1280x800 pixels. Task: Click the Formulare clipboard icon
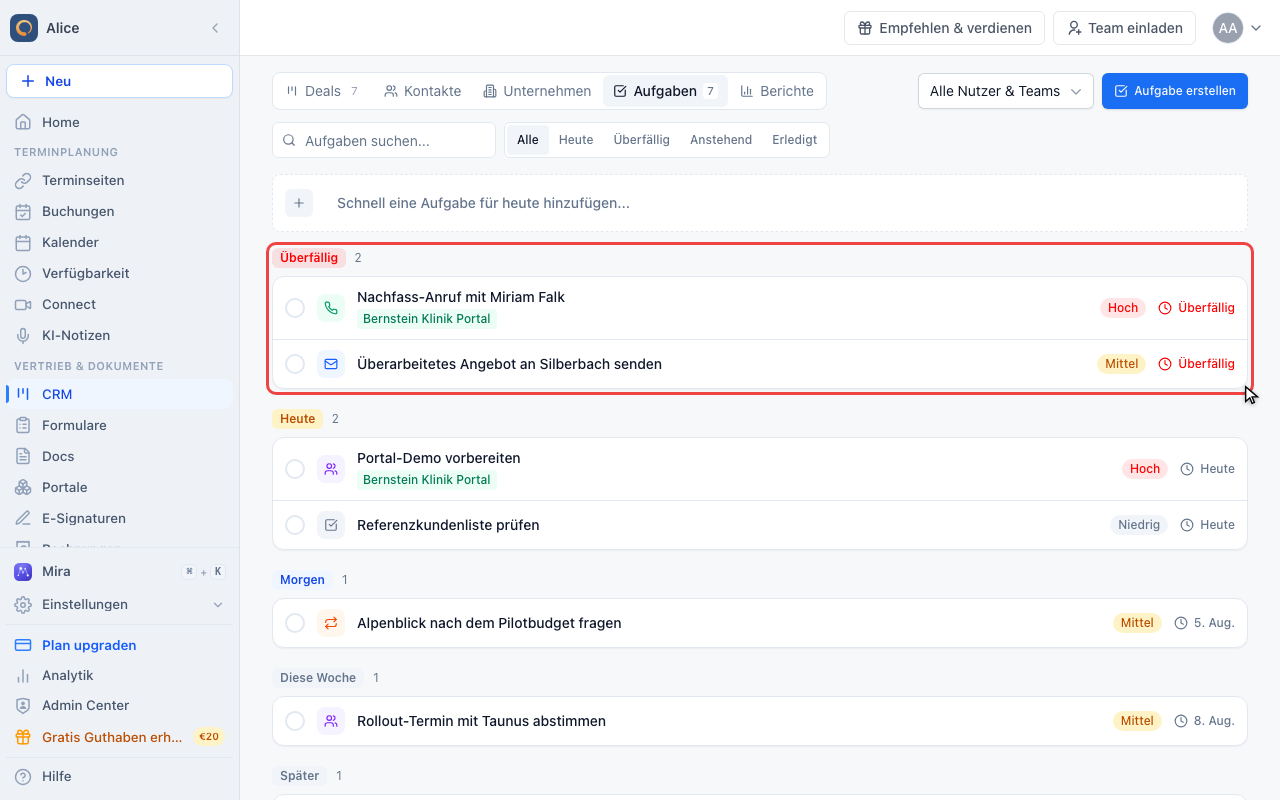[23, 426]
